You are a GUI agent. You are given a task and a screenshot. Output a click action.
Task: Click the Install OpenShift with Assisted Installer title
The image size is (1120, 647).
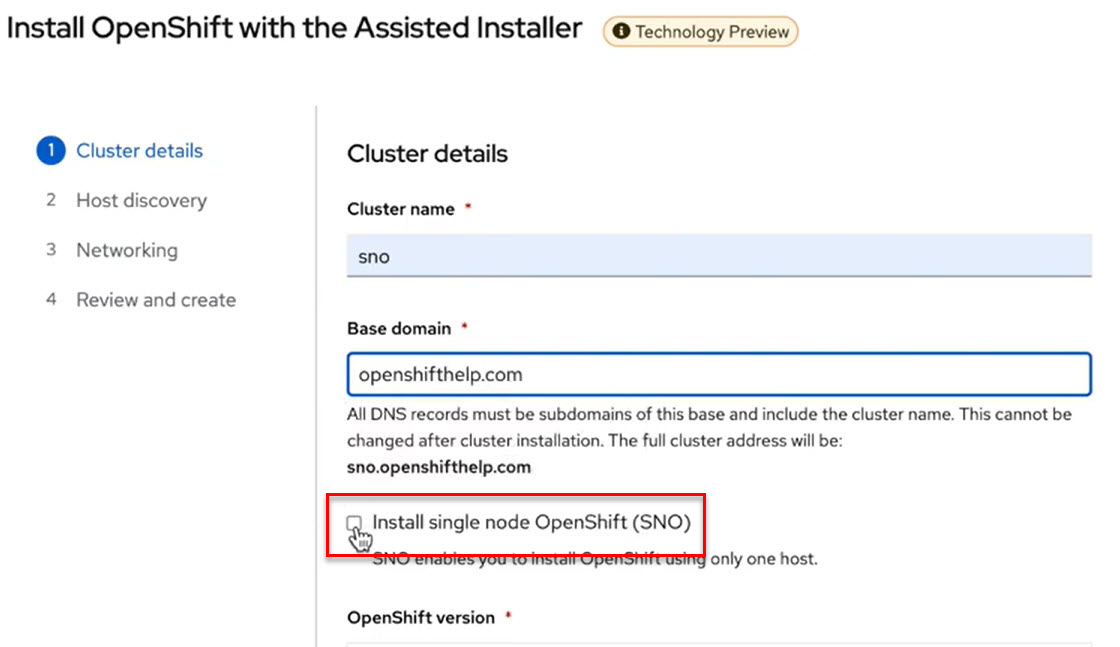point(294,29)
